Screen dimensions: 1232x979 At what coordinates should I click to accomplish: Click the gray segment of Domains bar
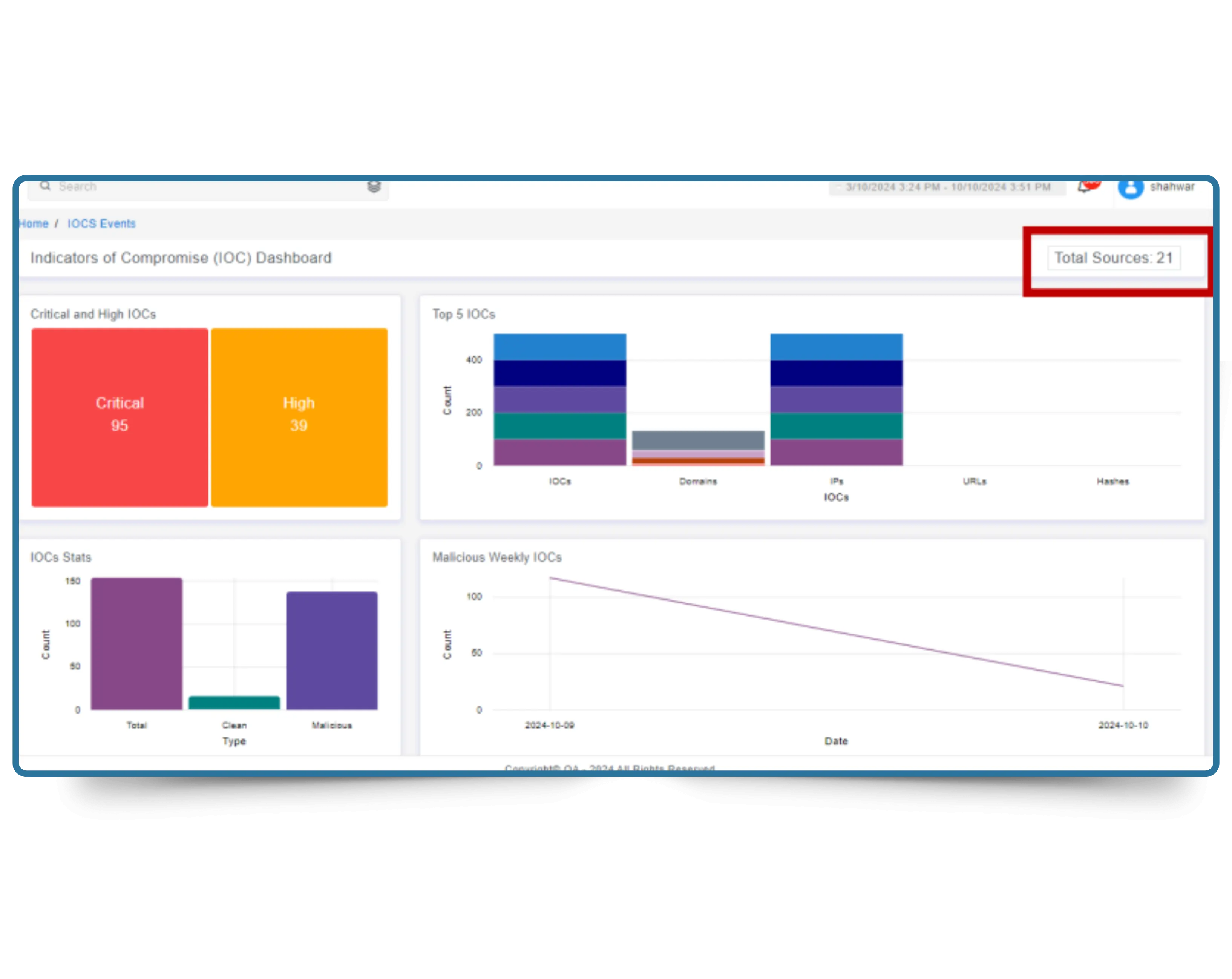point(698,440)
